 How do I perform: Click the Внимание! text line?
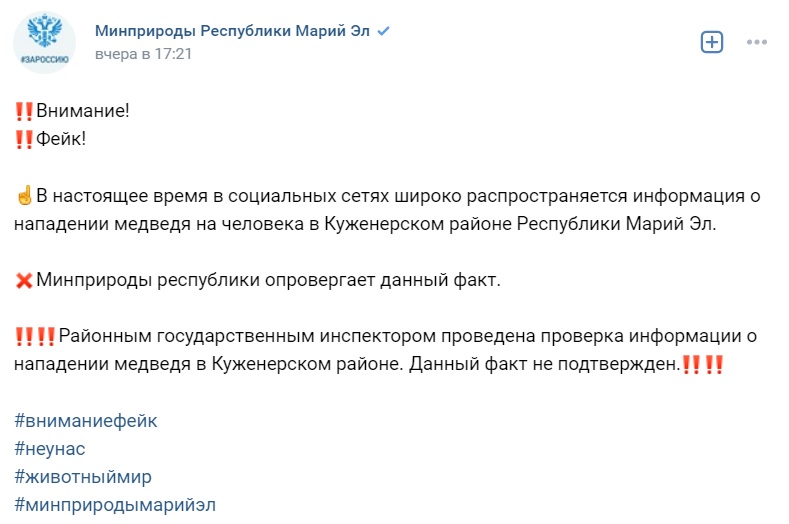83,111
